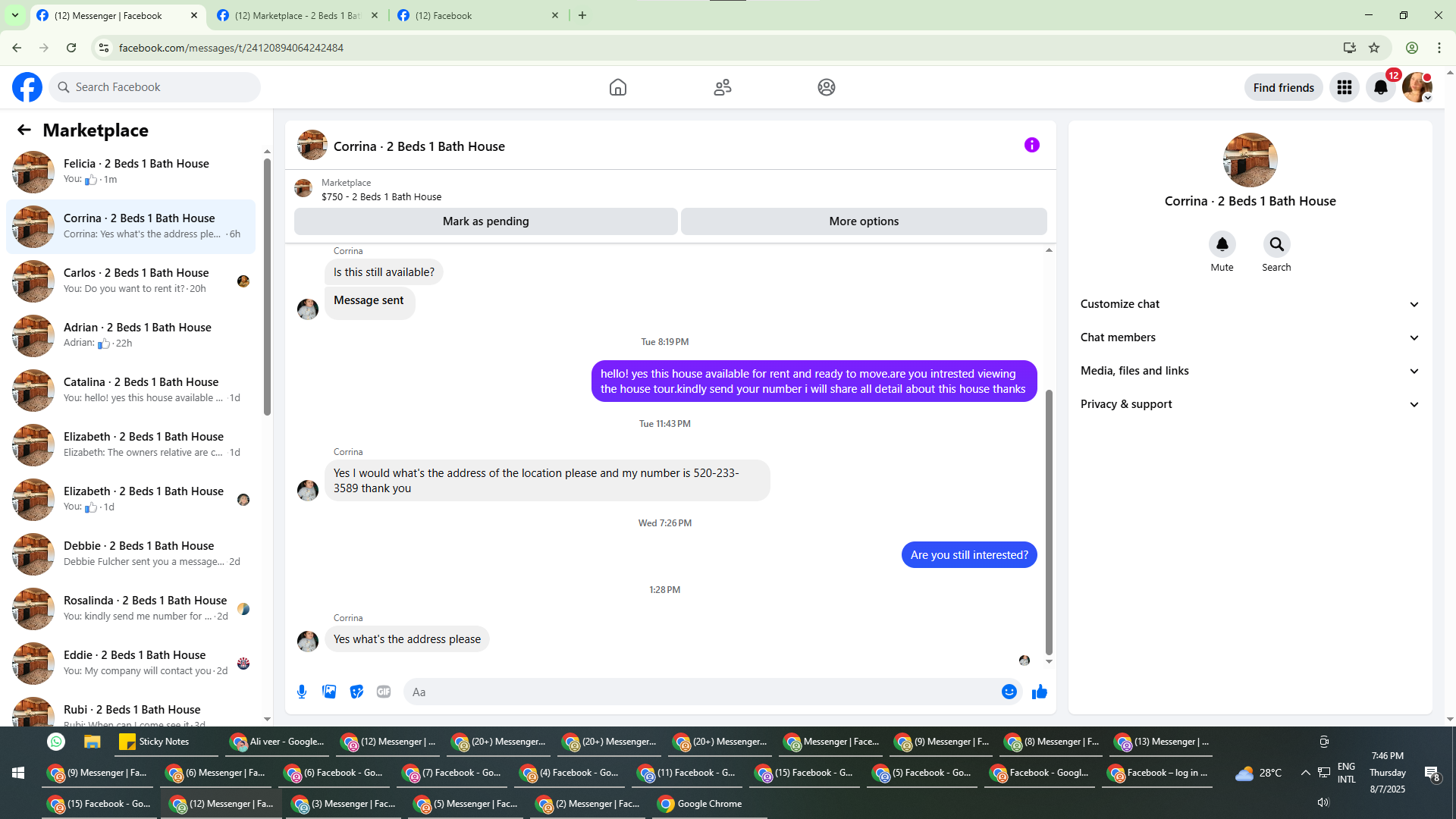Click the chat list scrollbar
The height and width of the screenshot is (819, 1456).
(x=267, y=287)
